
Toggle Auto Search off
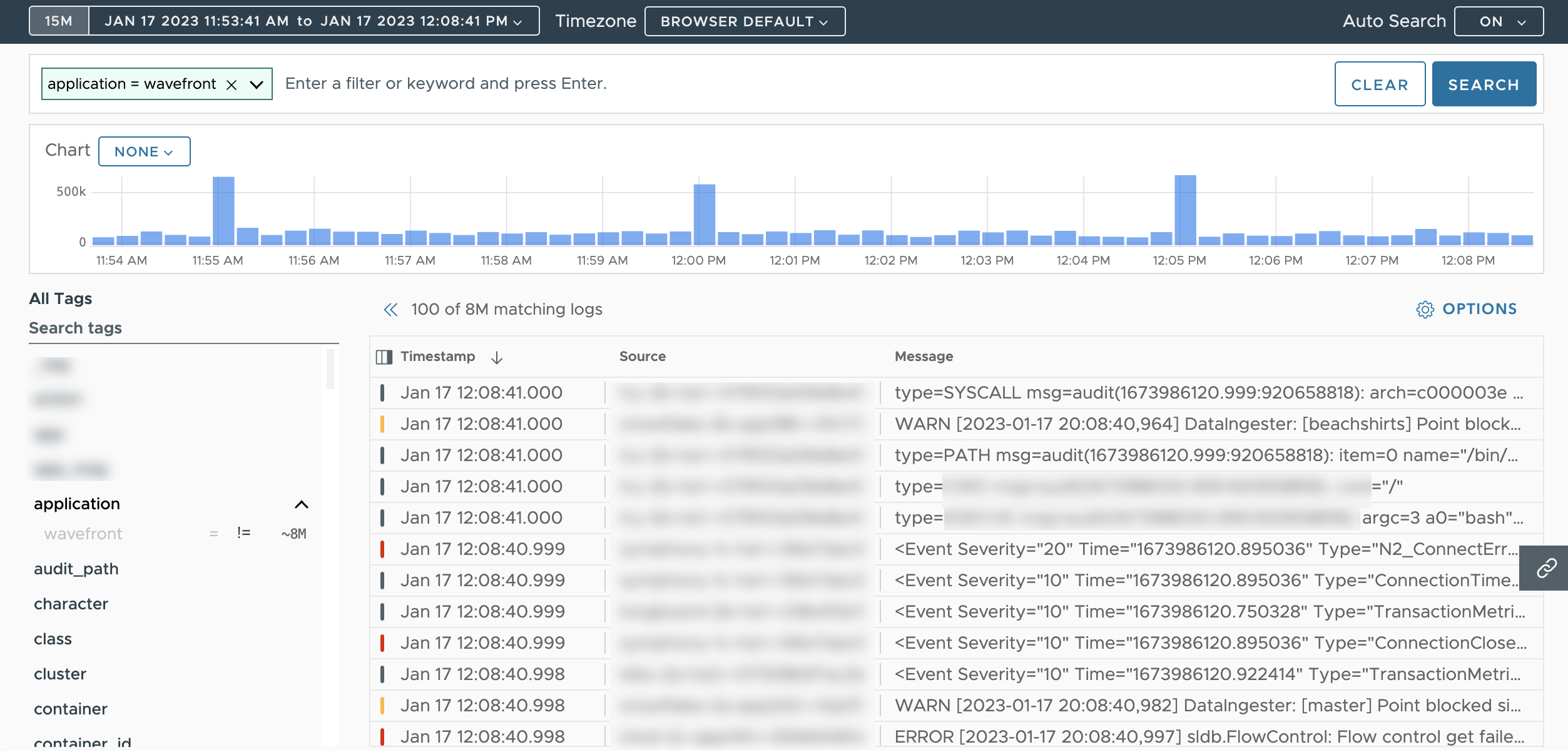(1498, 21)
